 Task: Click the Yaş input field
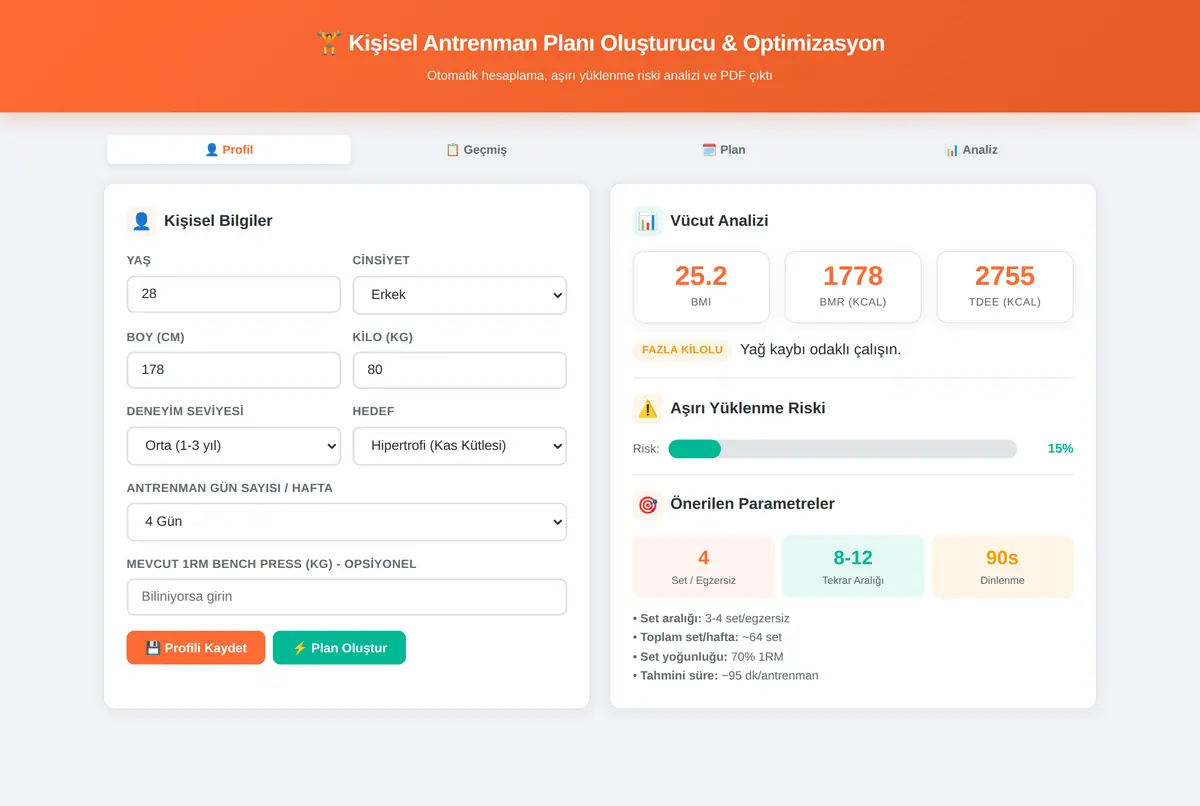pyautogui.click(x=233, y=295)
